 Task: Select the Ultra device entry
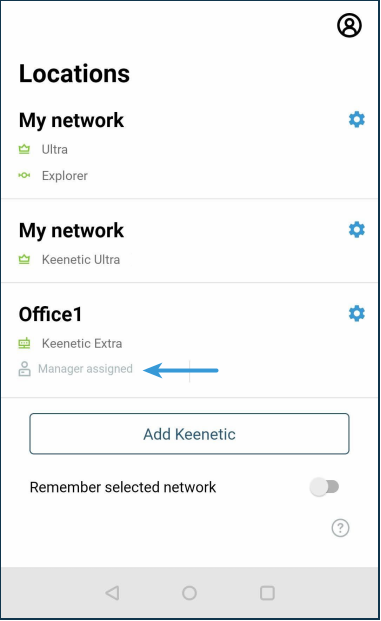click(x=55, y=149)
